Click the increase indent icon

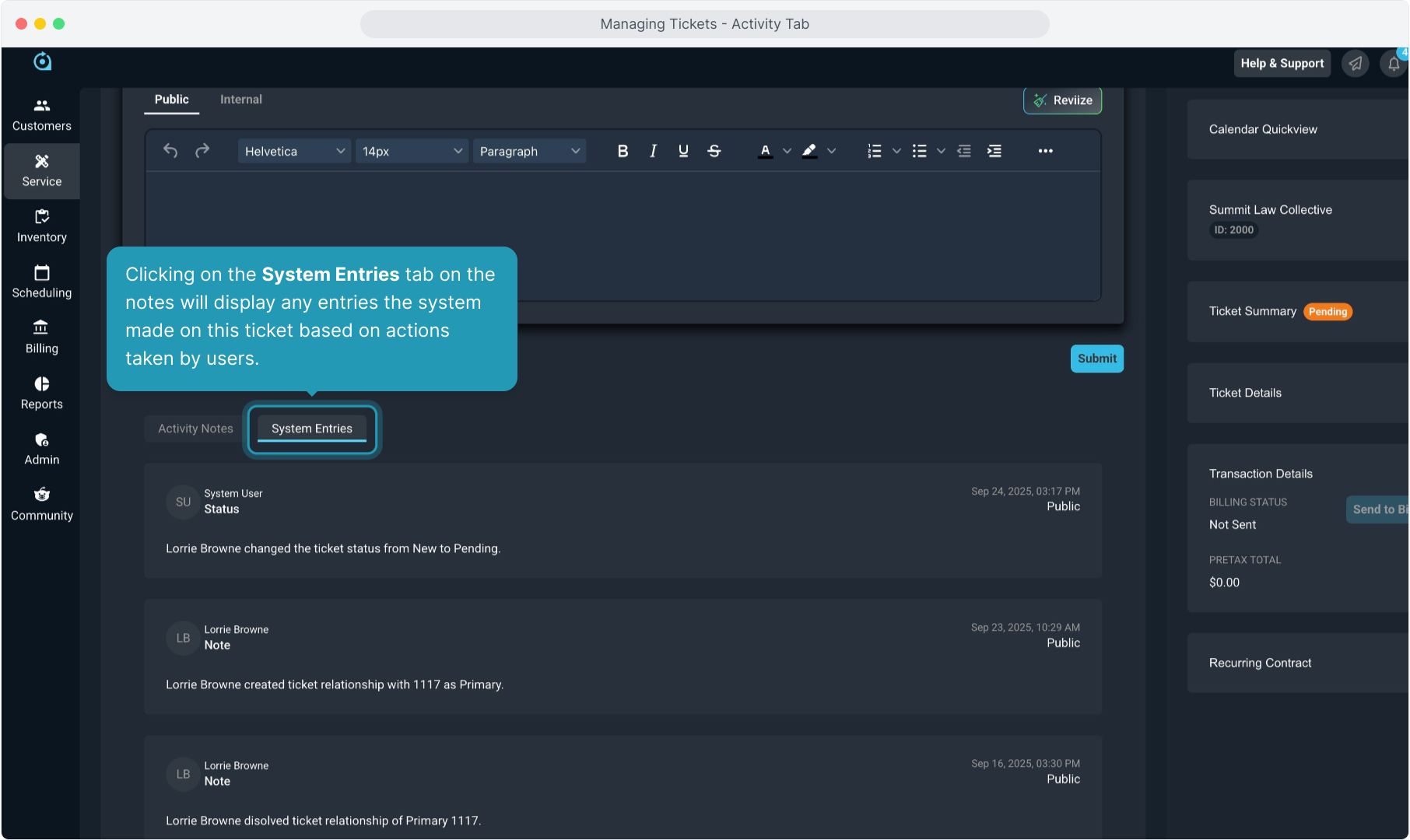(x=994, y=151)
